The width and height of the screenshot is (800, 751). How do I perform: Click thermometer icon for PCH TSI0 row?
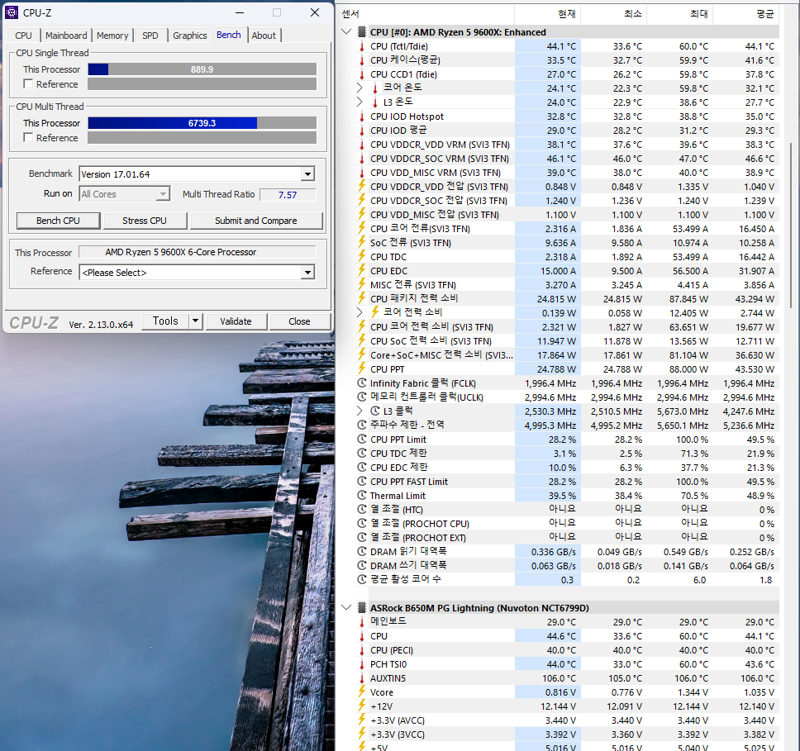point(362,664)
